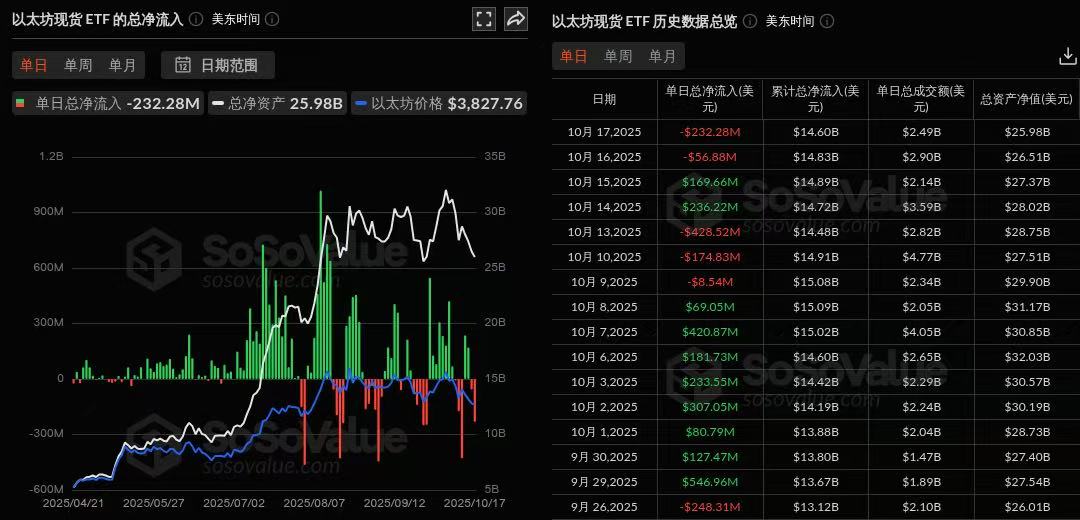Screen dimensions: 1080x520
Task: Switch history table to 单周 tab
Action: point(618,57)
